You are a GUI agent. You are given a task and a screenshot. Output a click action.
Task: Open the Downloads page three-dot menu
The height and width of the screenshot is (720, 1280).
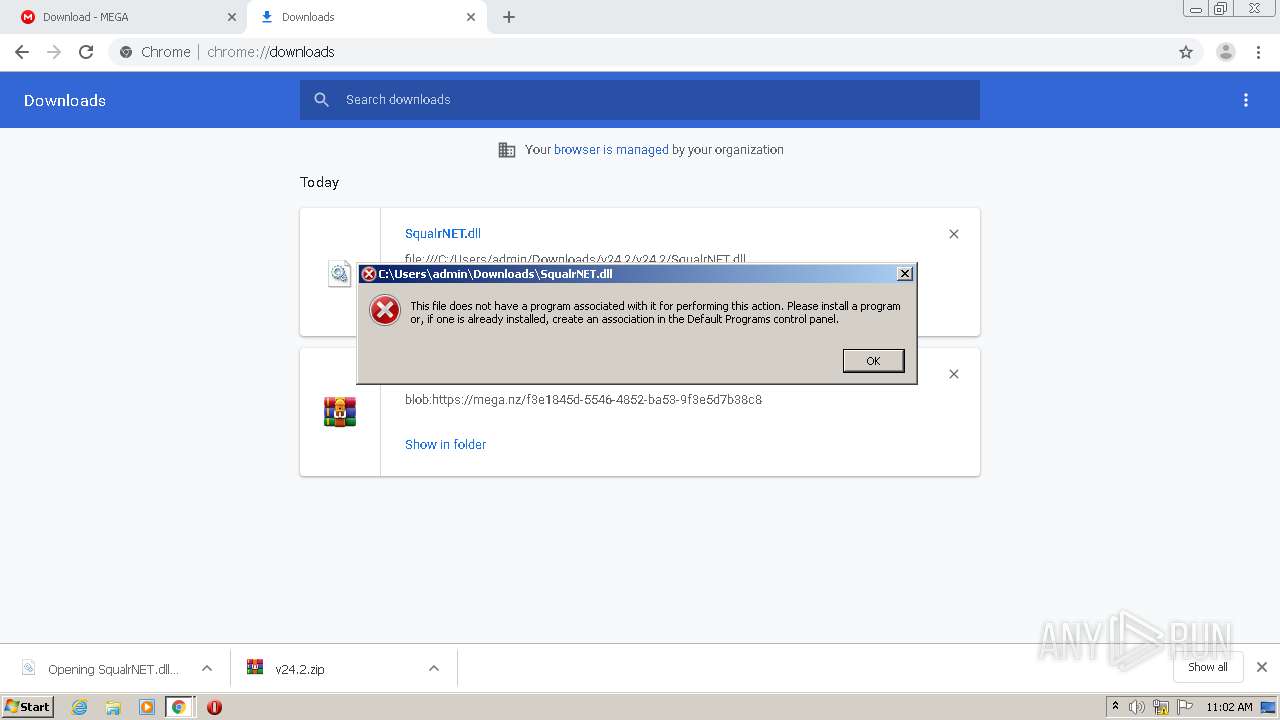click(1246, 100)
